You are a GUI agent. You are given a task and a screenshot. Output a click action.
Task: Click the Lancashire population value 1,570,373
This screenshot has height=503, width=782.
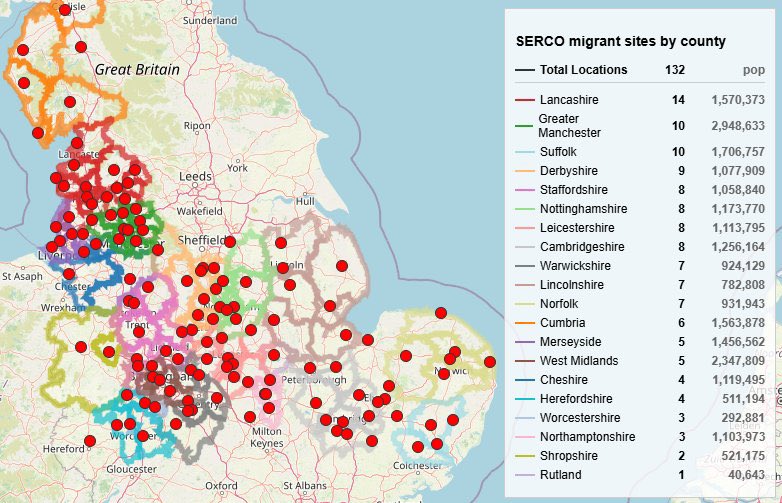pos(738,100)
